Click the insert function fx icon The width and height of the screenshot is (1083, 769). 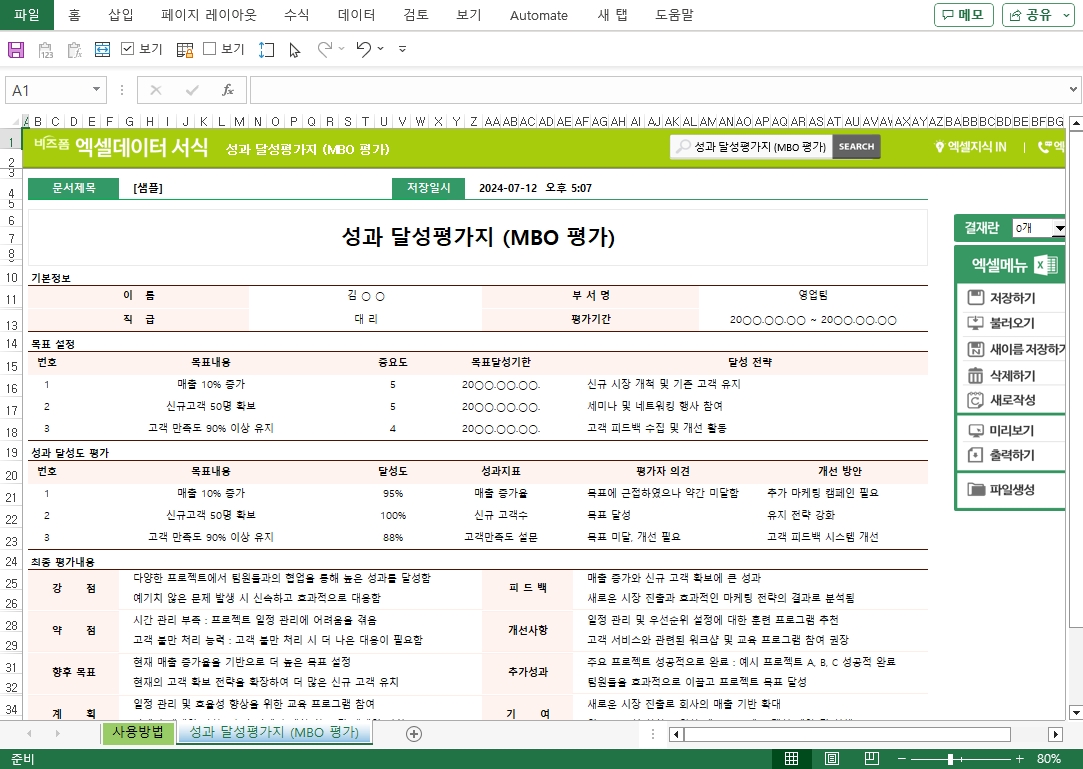click(x=227, y=90)
